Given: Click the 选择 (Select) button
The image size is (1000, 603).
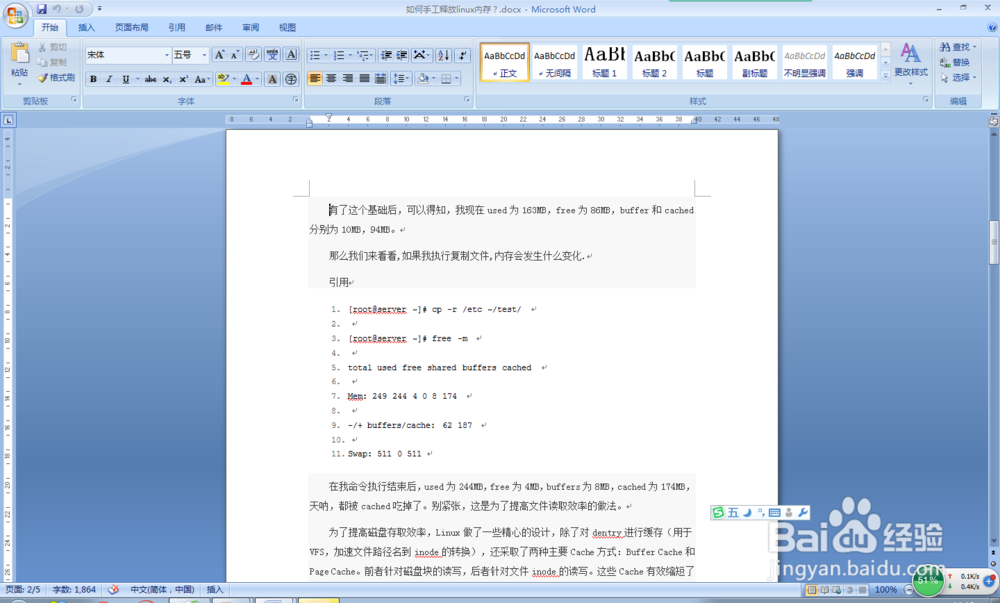Looking at the screenshot, I should click(959, 78).
